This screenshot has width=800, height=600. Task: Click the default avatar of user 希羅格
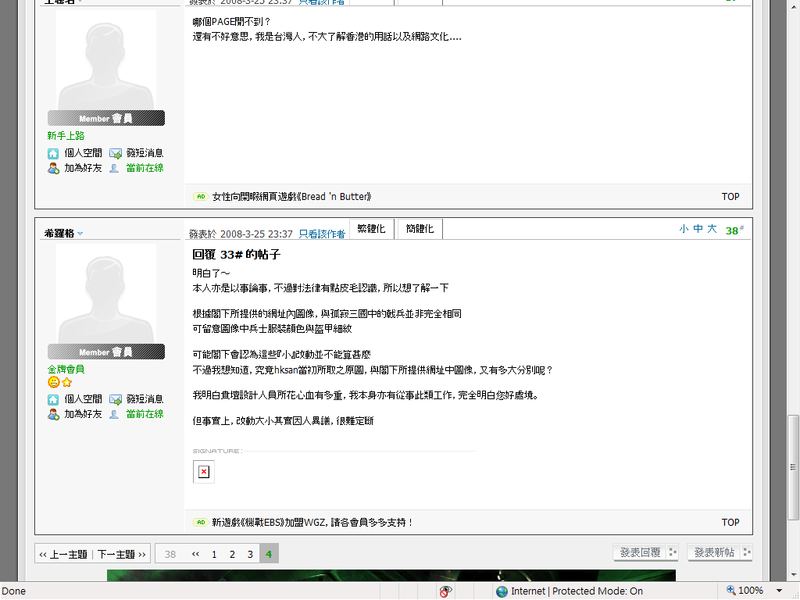coord(106,293)
